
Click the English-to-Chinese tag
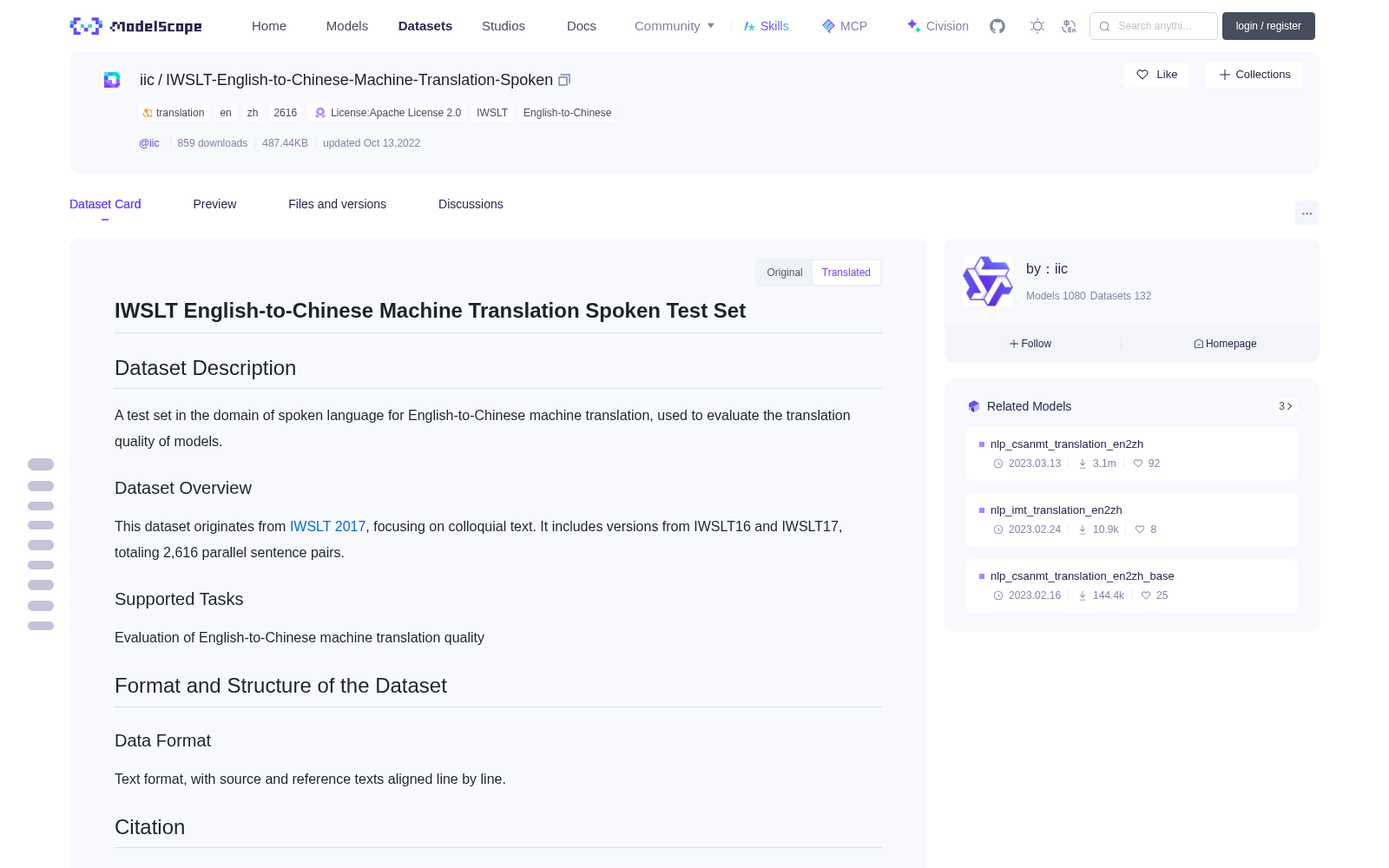click(567, 113)
